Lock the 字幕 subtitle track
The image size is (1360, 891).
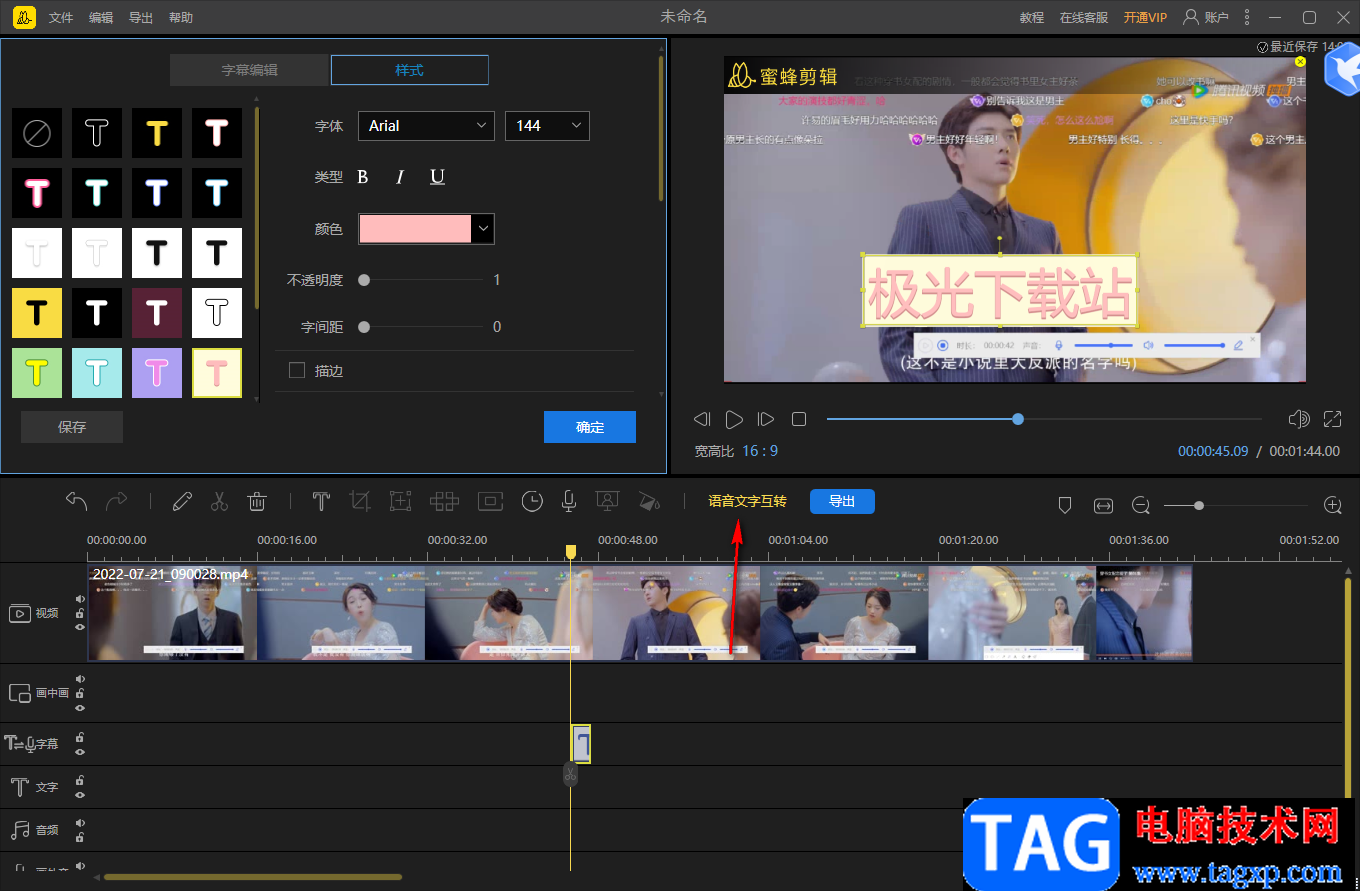pyautogui.click(x=80, y=737)
